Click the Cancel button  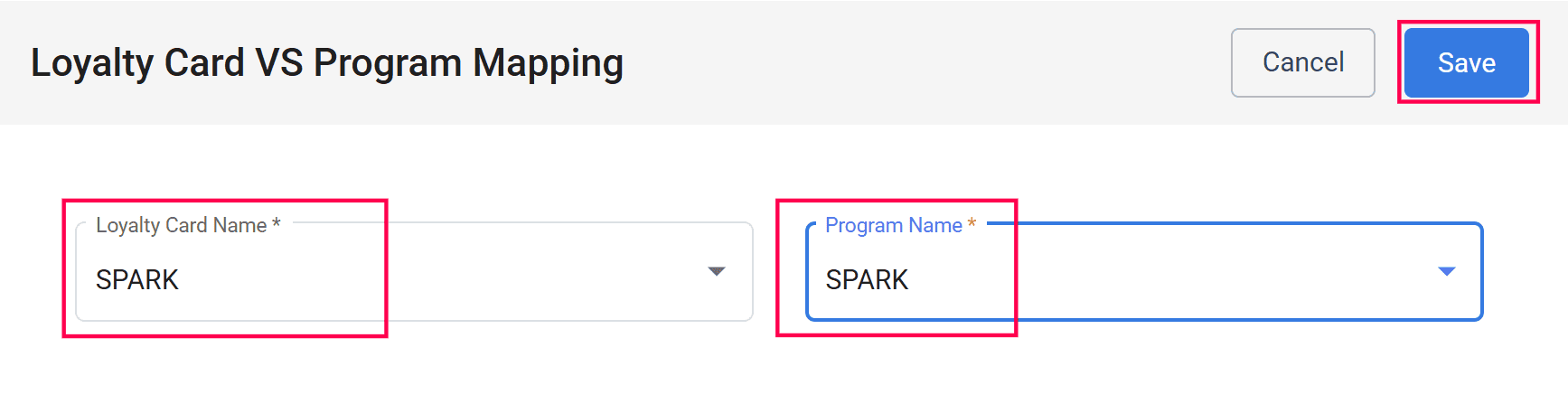1302,62
